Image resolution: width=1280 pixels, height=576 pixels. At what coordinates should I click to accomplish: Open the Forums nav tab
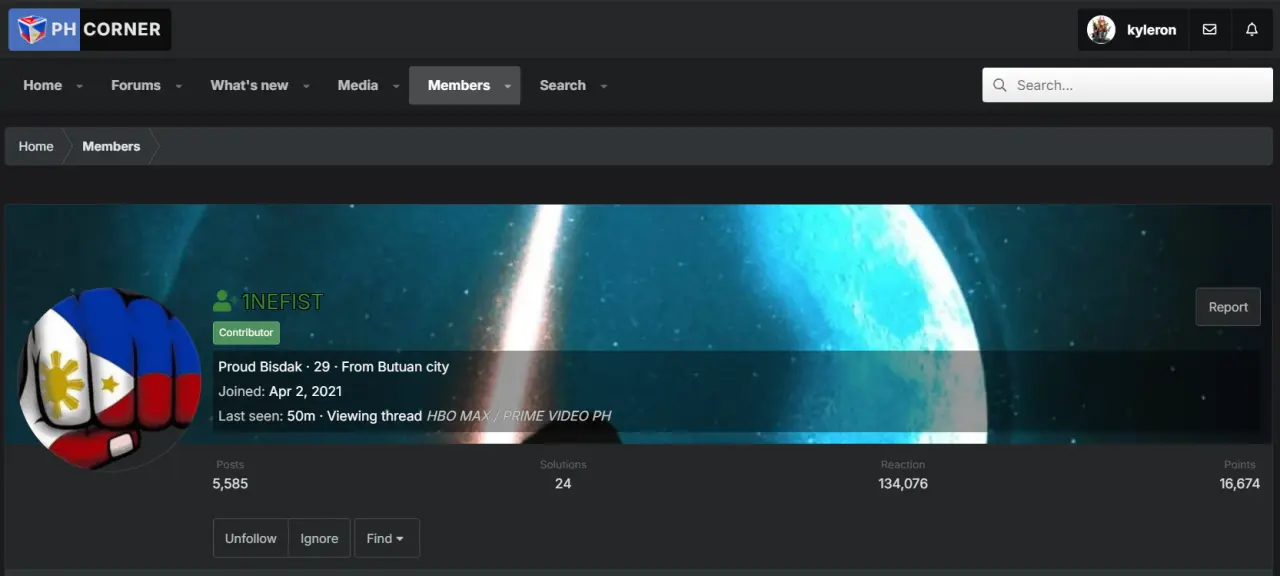136,85
